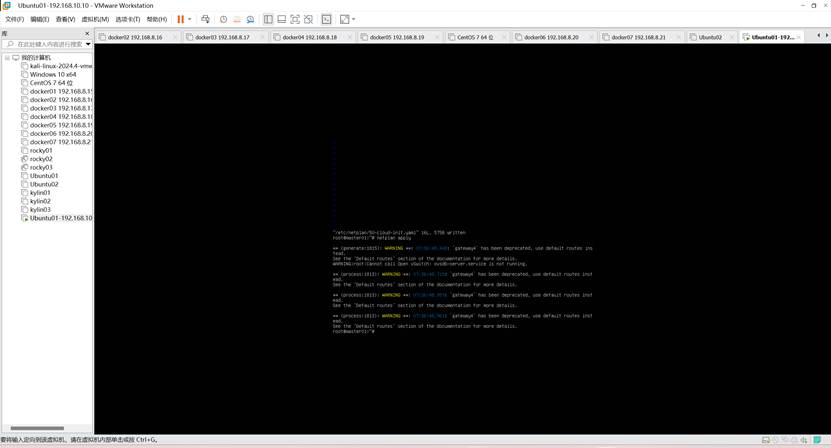Select kylin01 in the library
The image size is (831, 448).
(36, 192)
